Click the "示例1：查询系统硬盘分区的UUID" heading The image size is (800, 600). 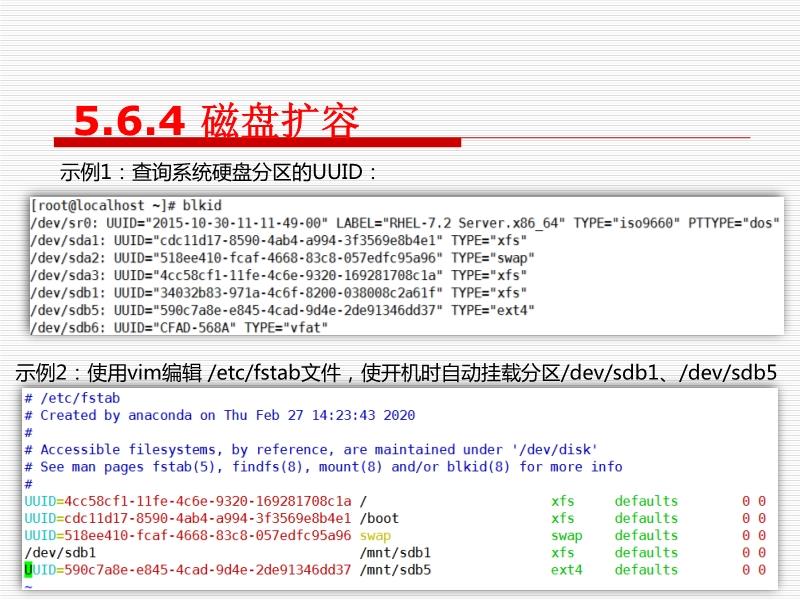218,172
